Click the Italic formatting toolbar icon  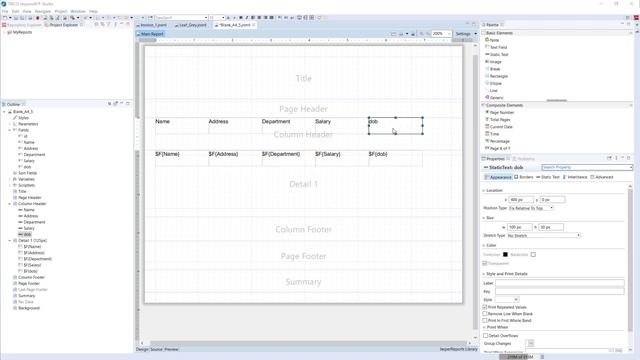coord(247,18)
